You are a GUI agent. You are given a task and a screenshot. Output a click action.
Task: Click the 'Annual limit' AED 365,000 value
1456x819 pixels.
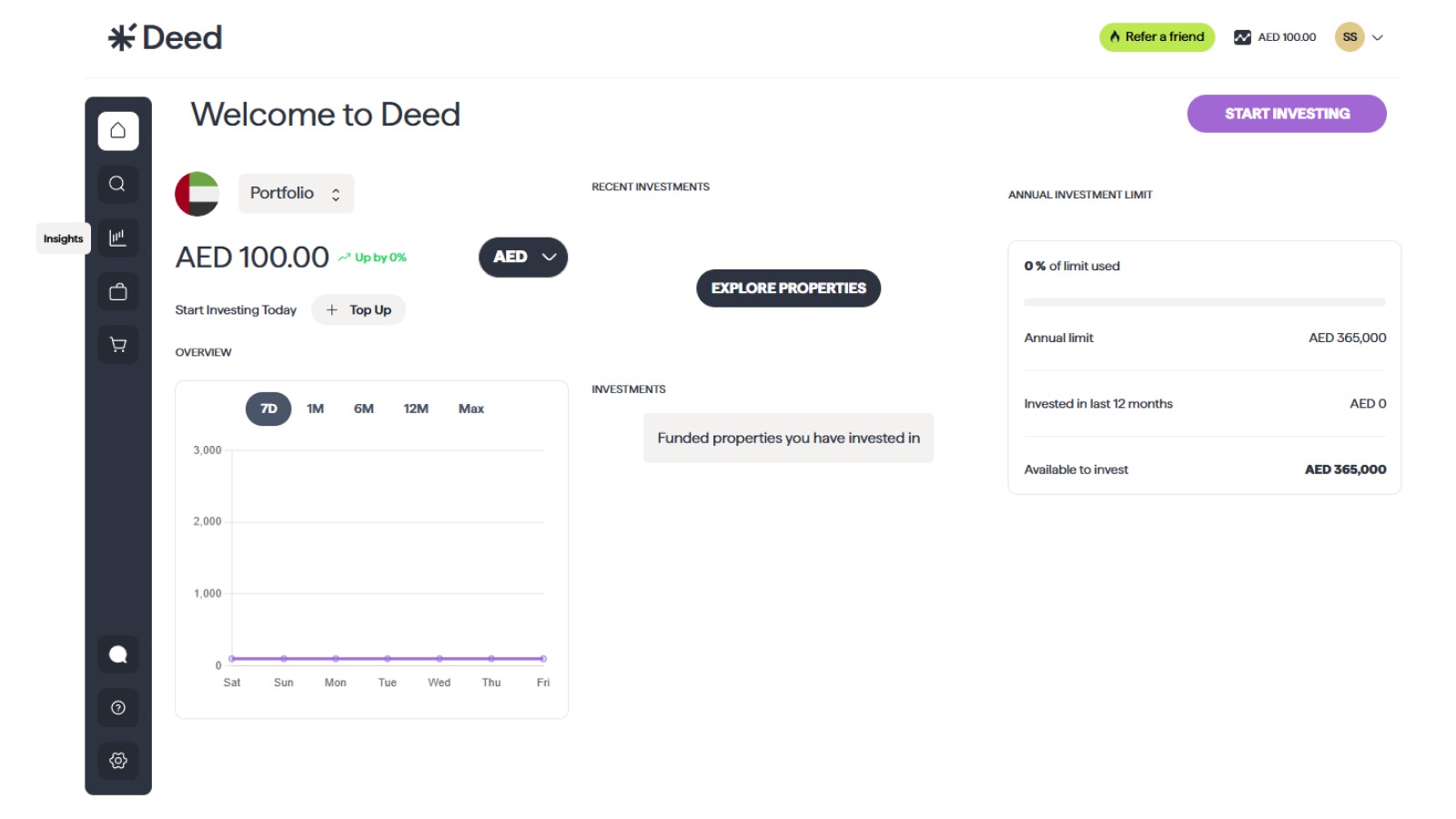(x=1348, y=338)
